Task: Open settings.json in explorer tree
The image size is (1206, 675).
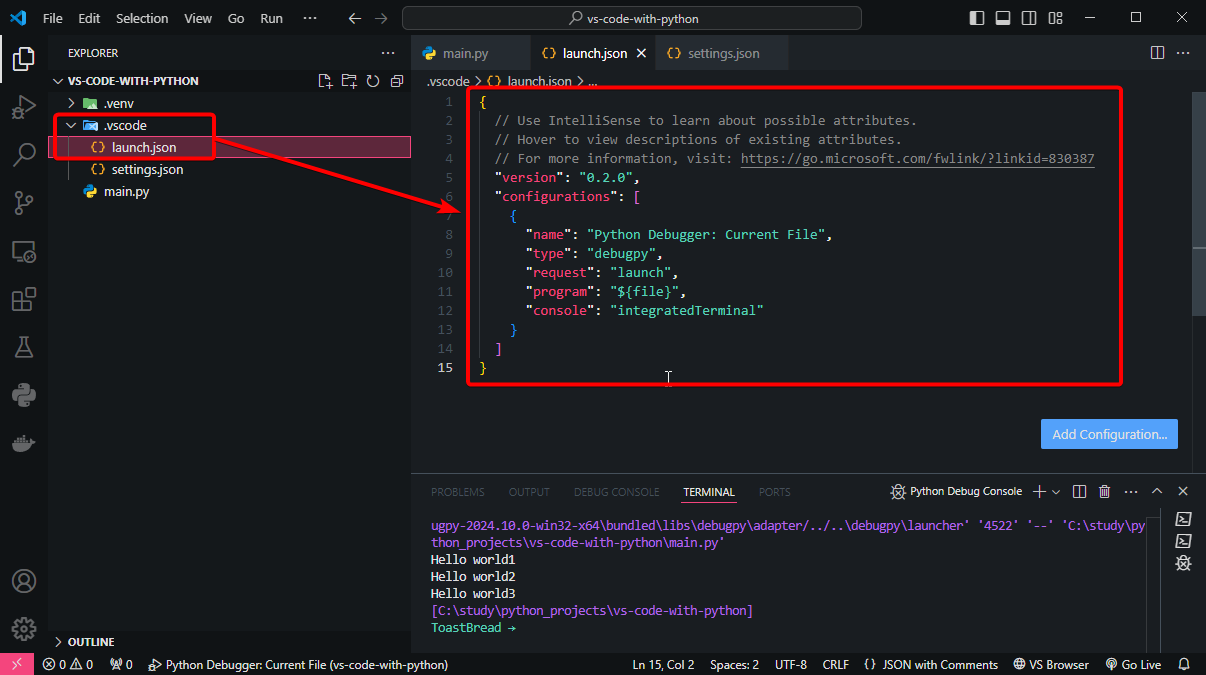Action: [147, 169]
